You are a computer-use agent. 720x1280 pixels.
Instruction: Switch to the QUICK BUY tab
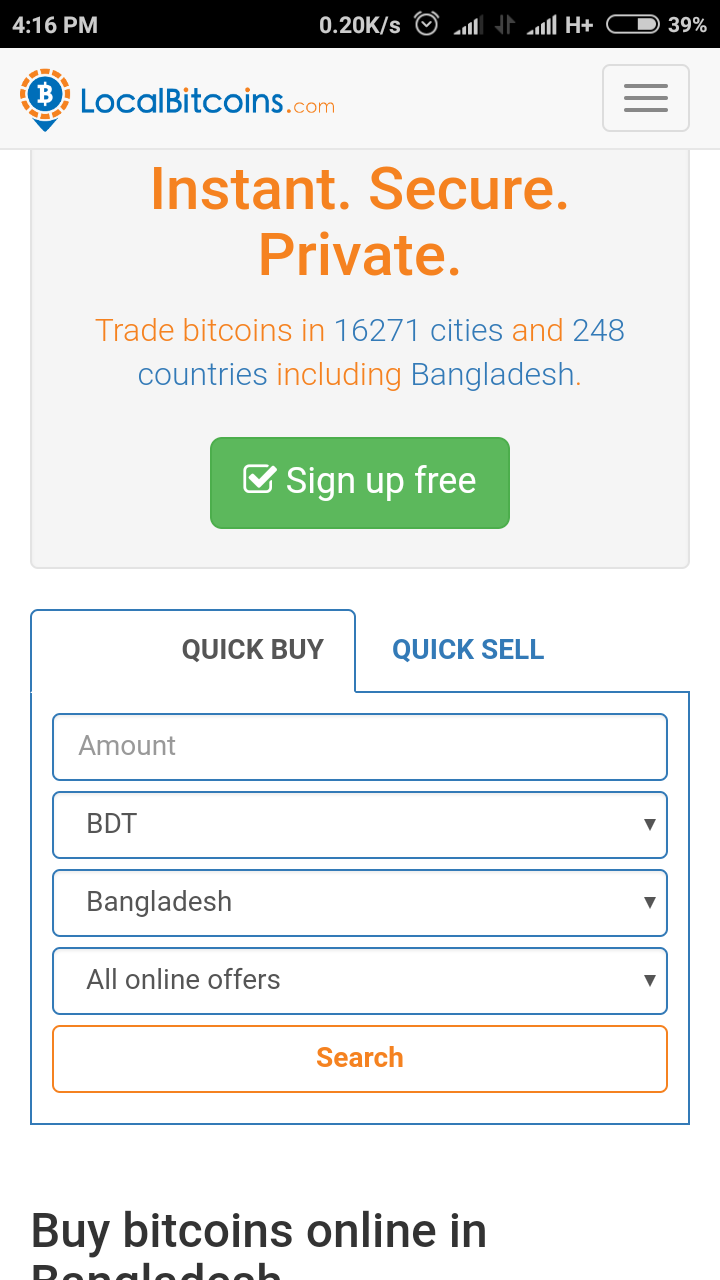(252, 650)
